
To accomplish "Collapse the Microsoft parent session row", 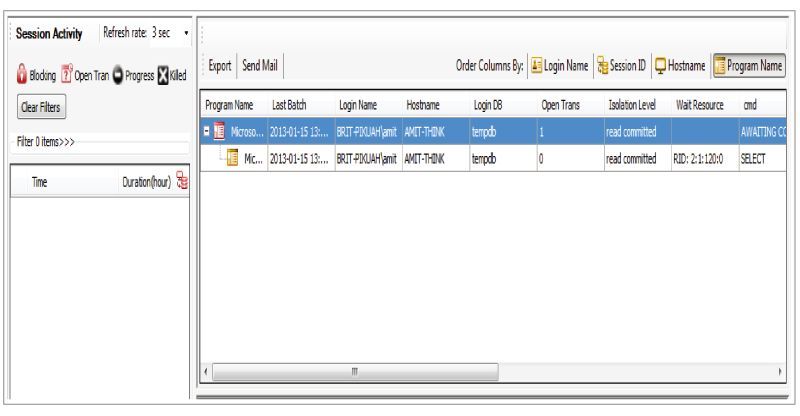I will point(206,131).
